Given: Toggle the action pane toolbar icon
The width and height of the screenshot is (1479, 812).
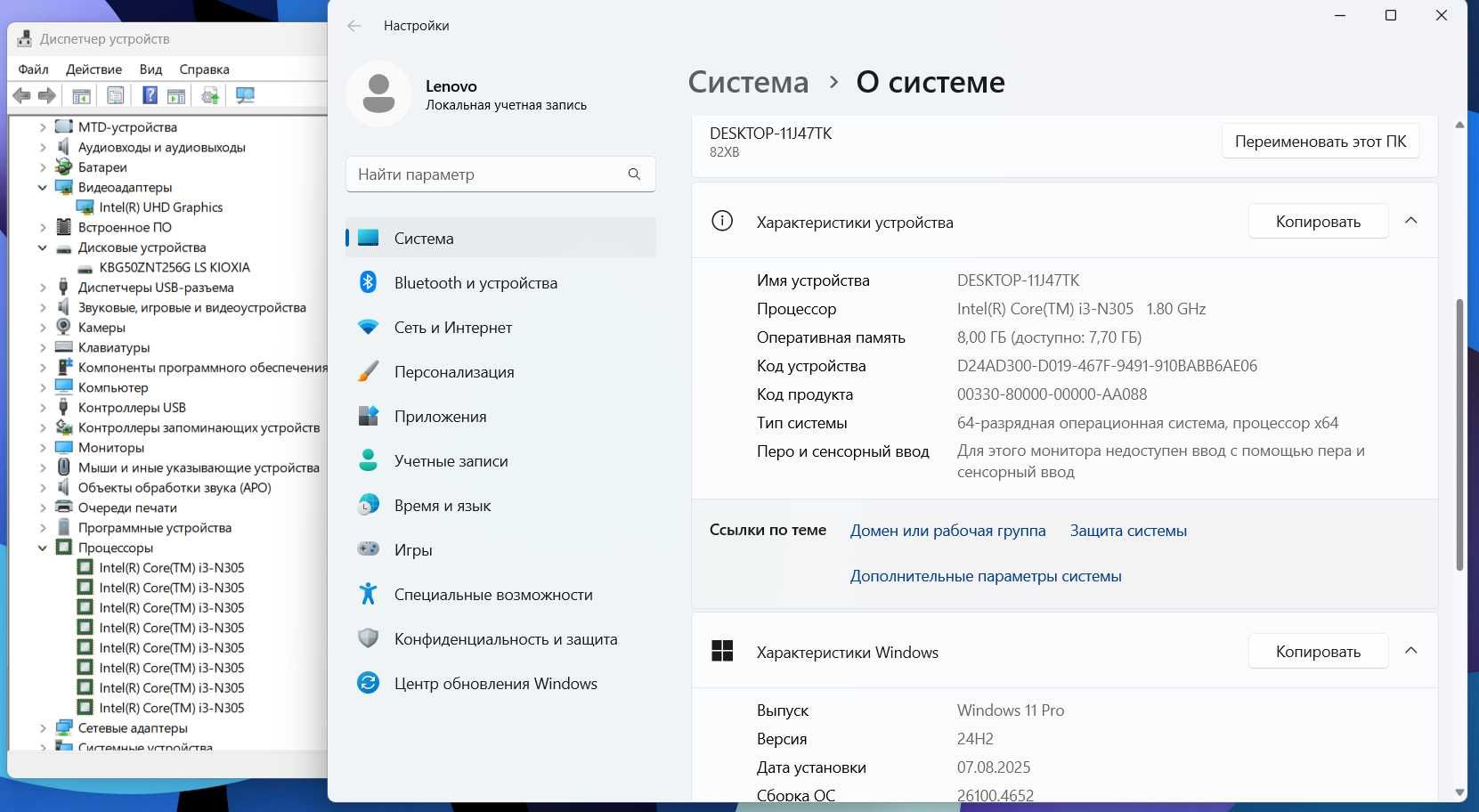Looking at the screenshot, I should coord(176,95).
